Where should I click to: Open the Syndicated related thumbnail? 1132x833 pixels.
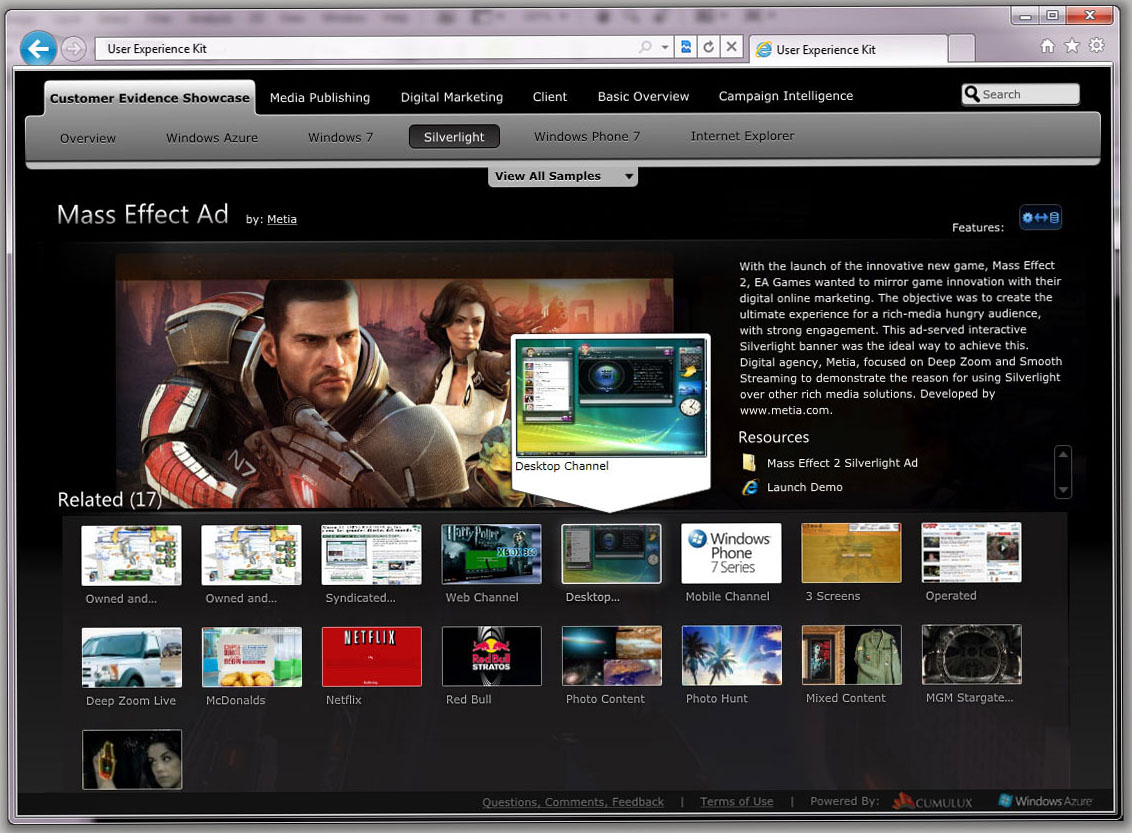point(371,554)
